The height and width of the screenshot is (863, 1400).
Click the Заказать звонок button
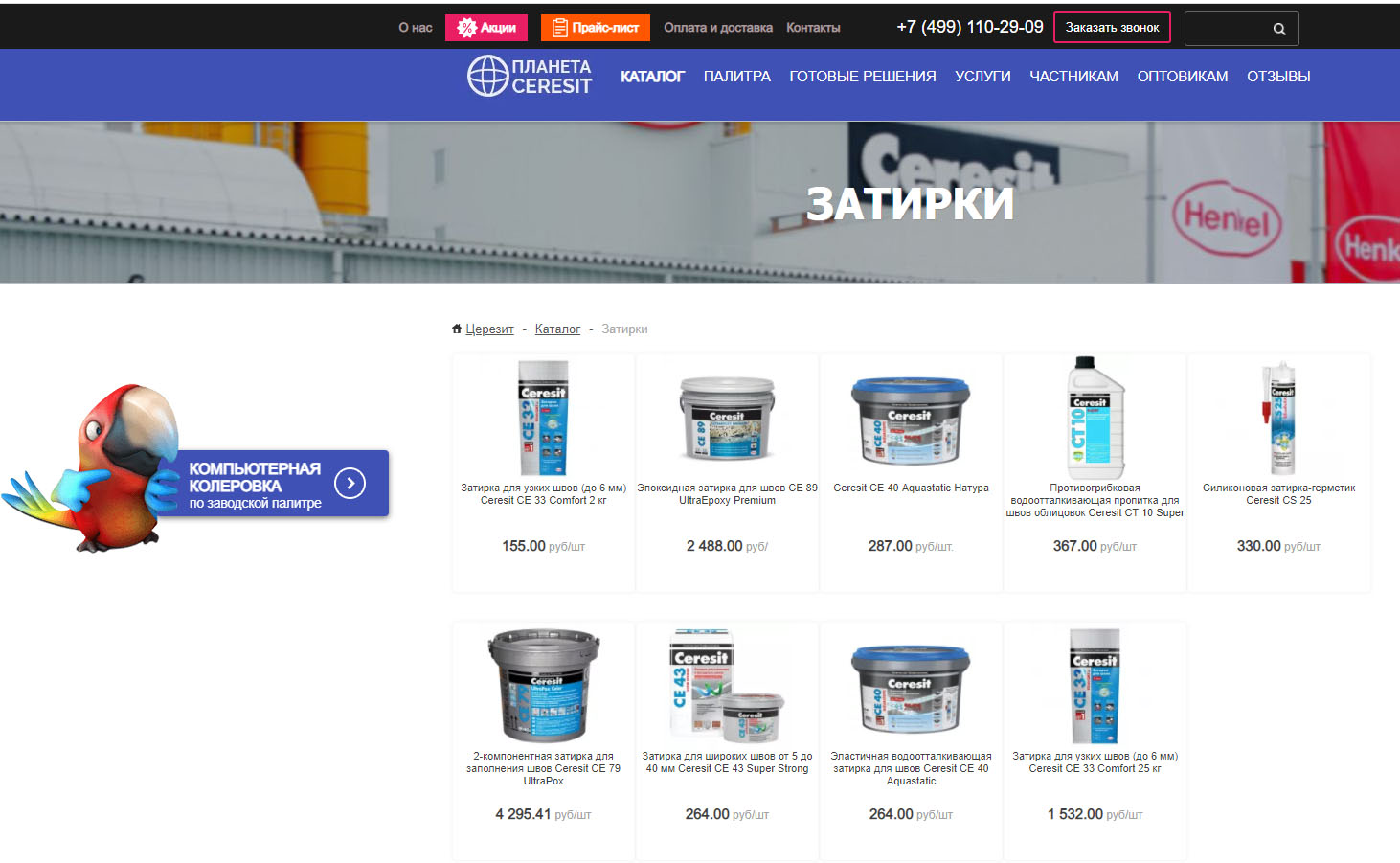pyautogui.click(x=1112, y=28)
